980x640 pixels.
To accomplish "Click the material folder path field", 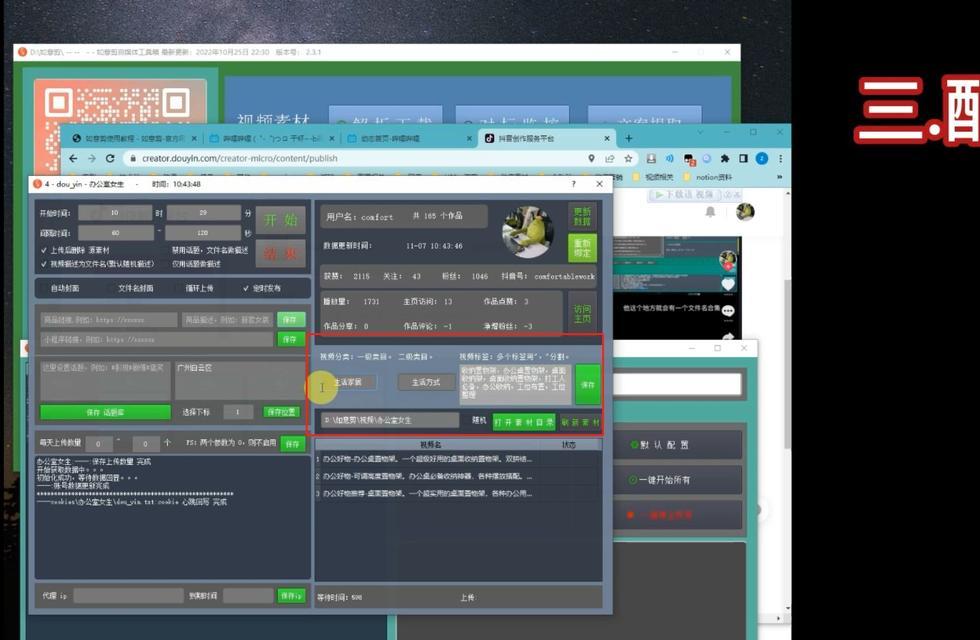I will 390,421.
